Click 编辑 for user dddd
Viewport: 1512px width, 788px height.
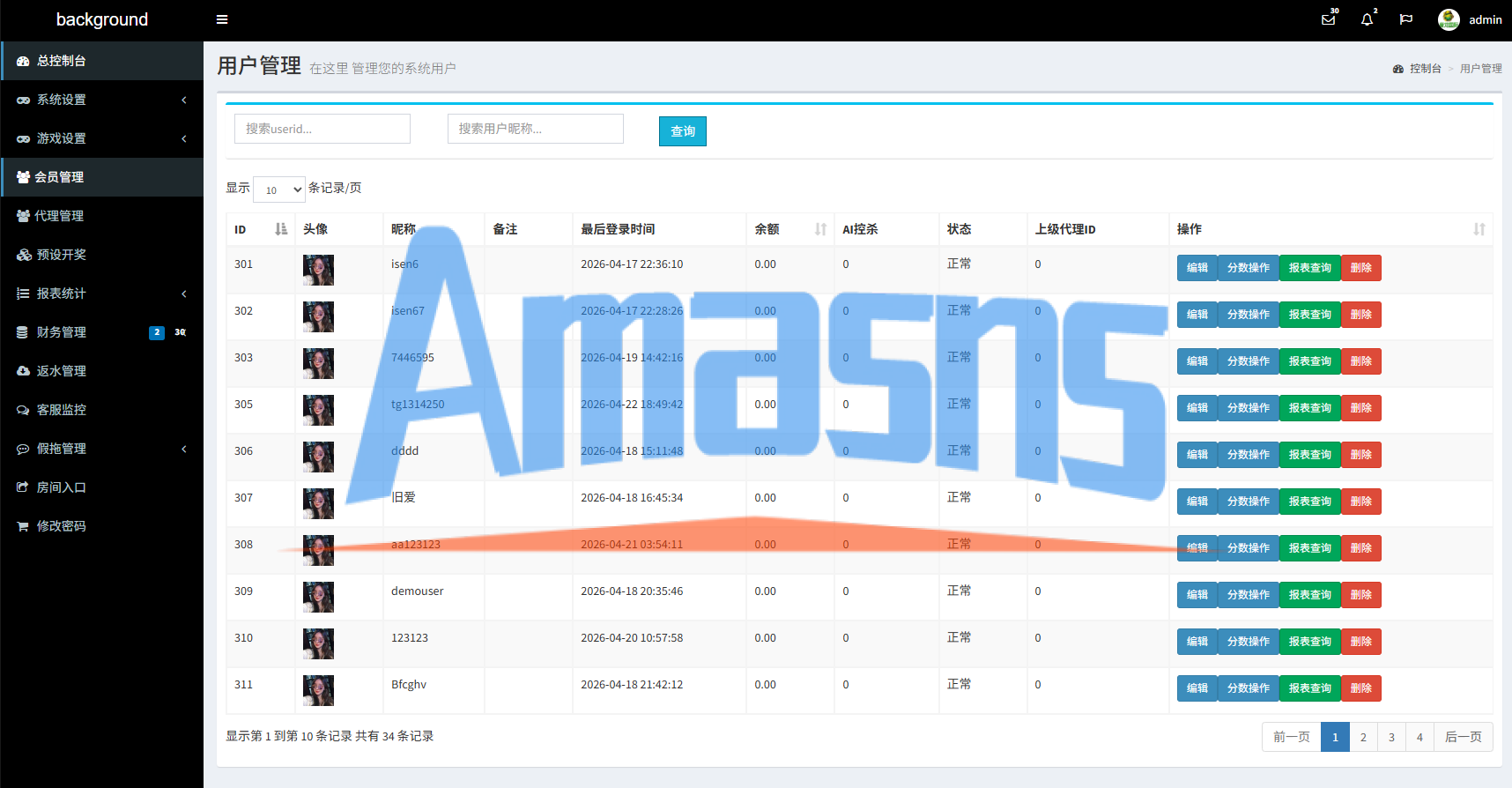point(1197,455)
